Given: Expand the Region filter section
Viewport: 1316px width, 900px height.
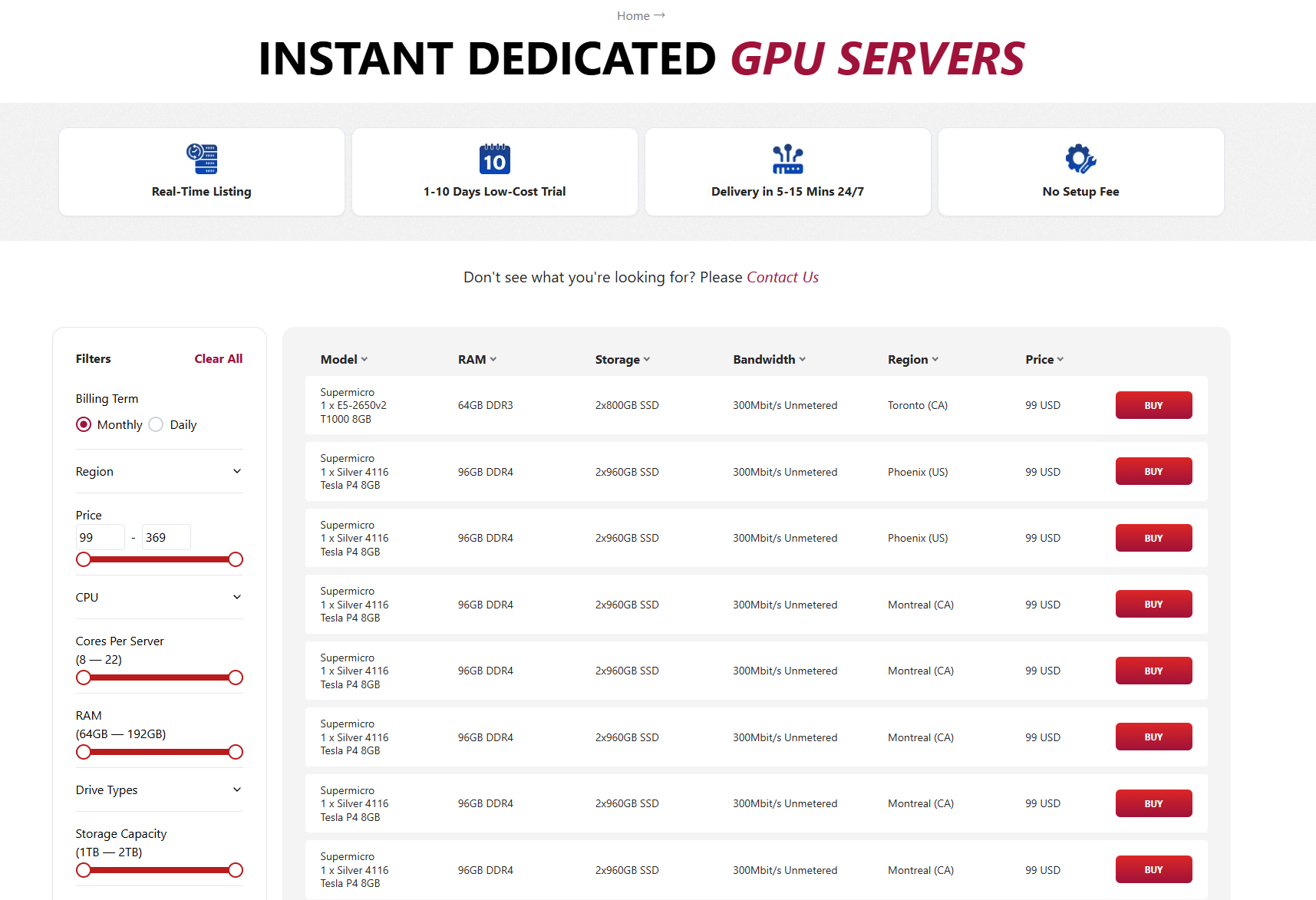Looking at the screenshot, I should (x=237, y=471).
